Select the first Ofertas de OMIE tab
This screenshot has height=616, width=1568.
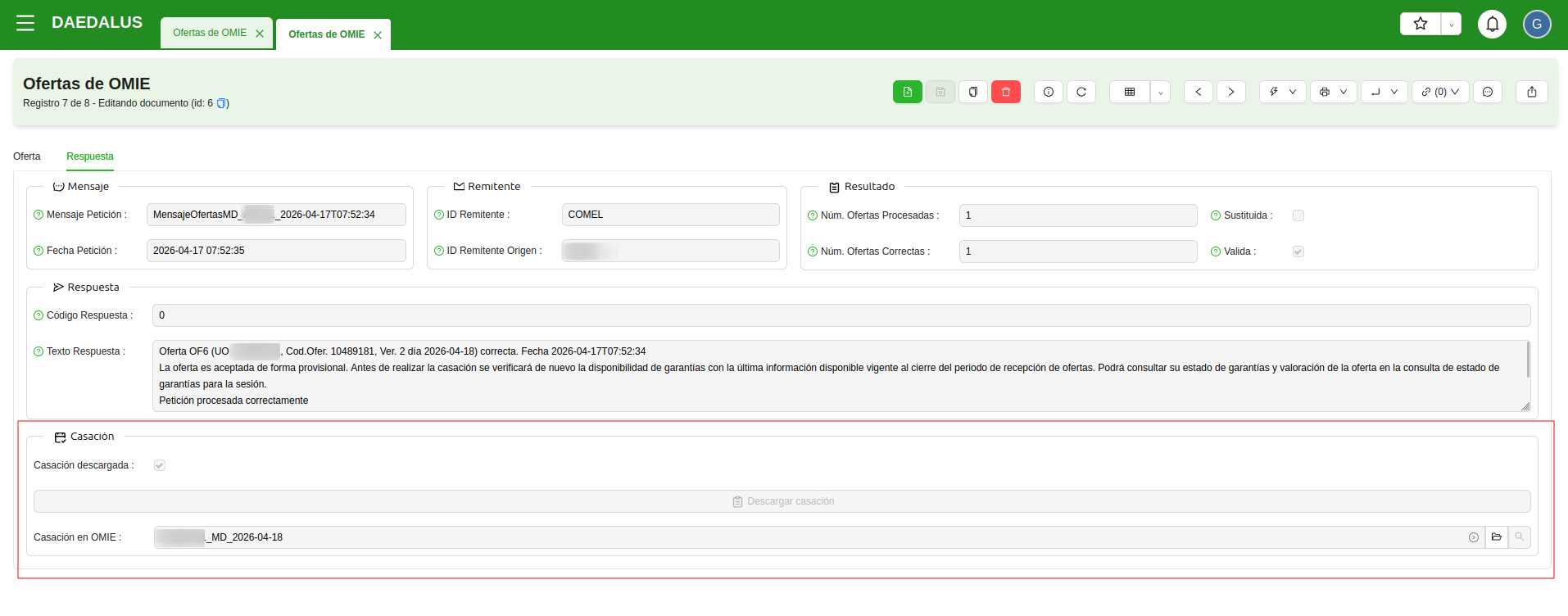210,33
